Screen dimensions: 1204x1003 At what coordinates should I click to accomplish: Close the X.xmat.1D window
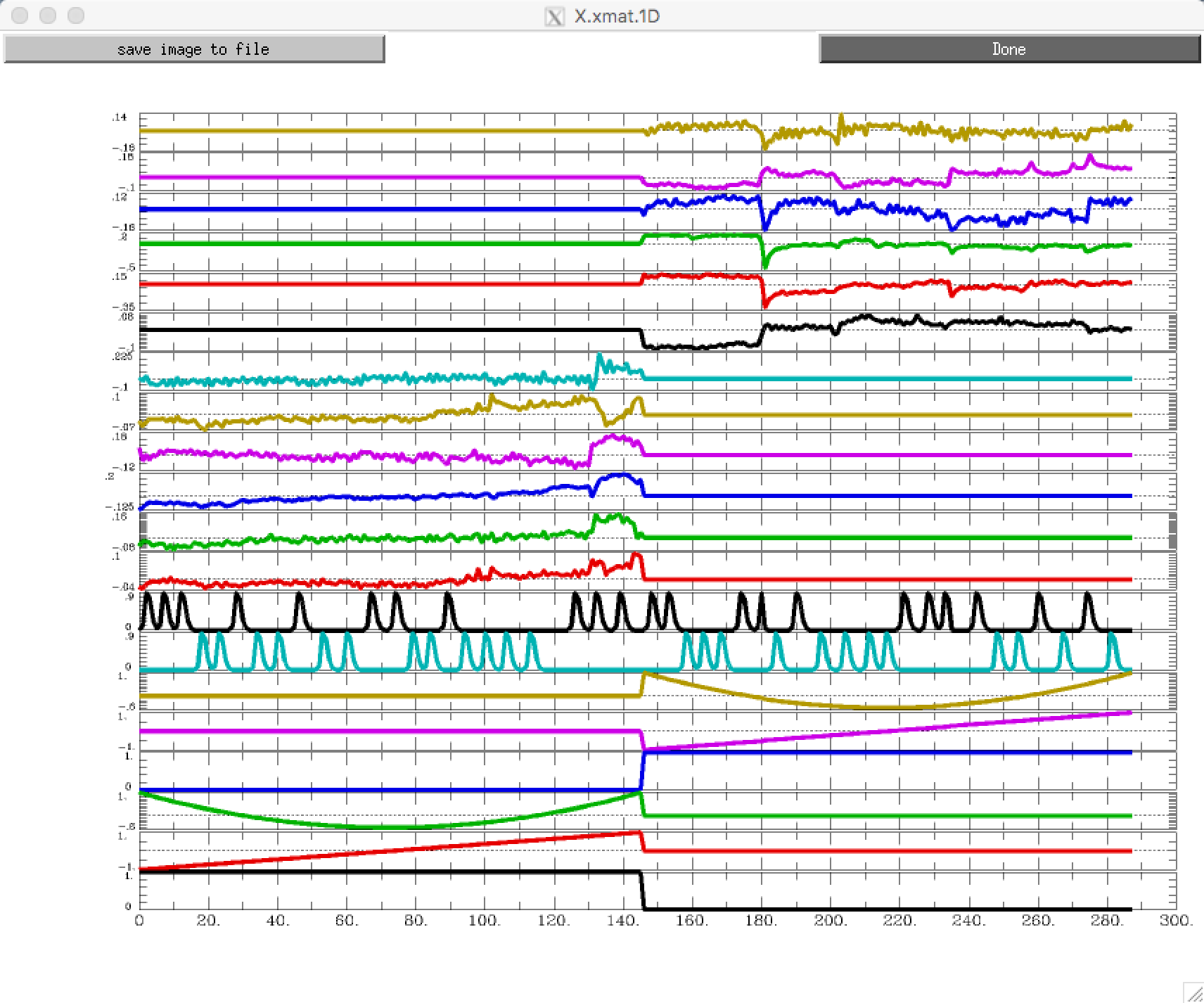tap(20, 15)
